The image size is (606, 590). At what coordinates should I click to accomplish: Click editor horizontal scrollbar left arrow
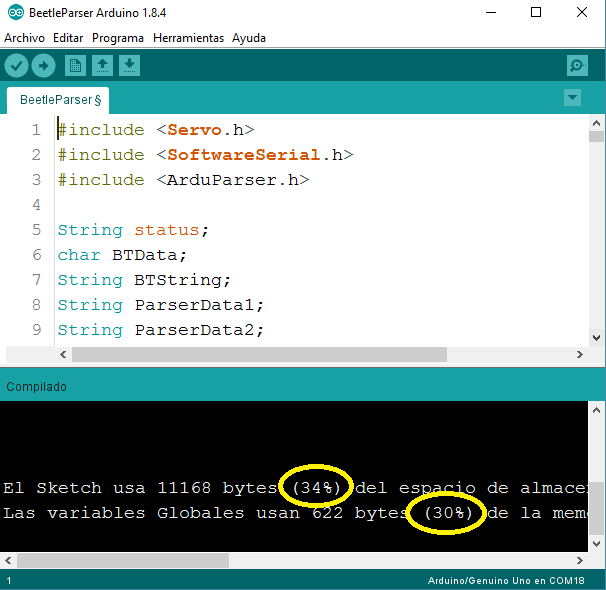[x=63, y=354]
